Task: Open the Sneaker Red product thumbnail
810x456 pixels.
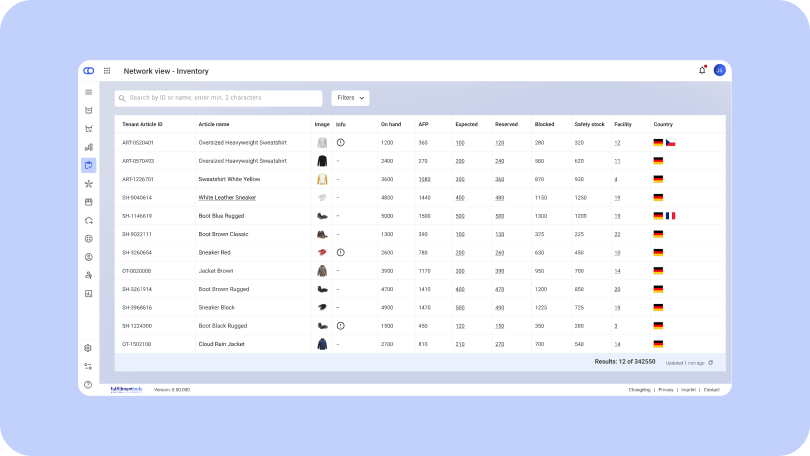Action: pyautogui.click(x=322, y=253)
